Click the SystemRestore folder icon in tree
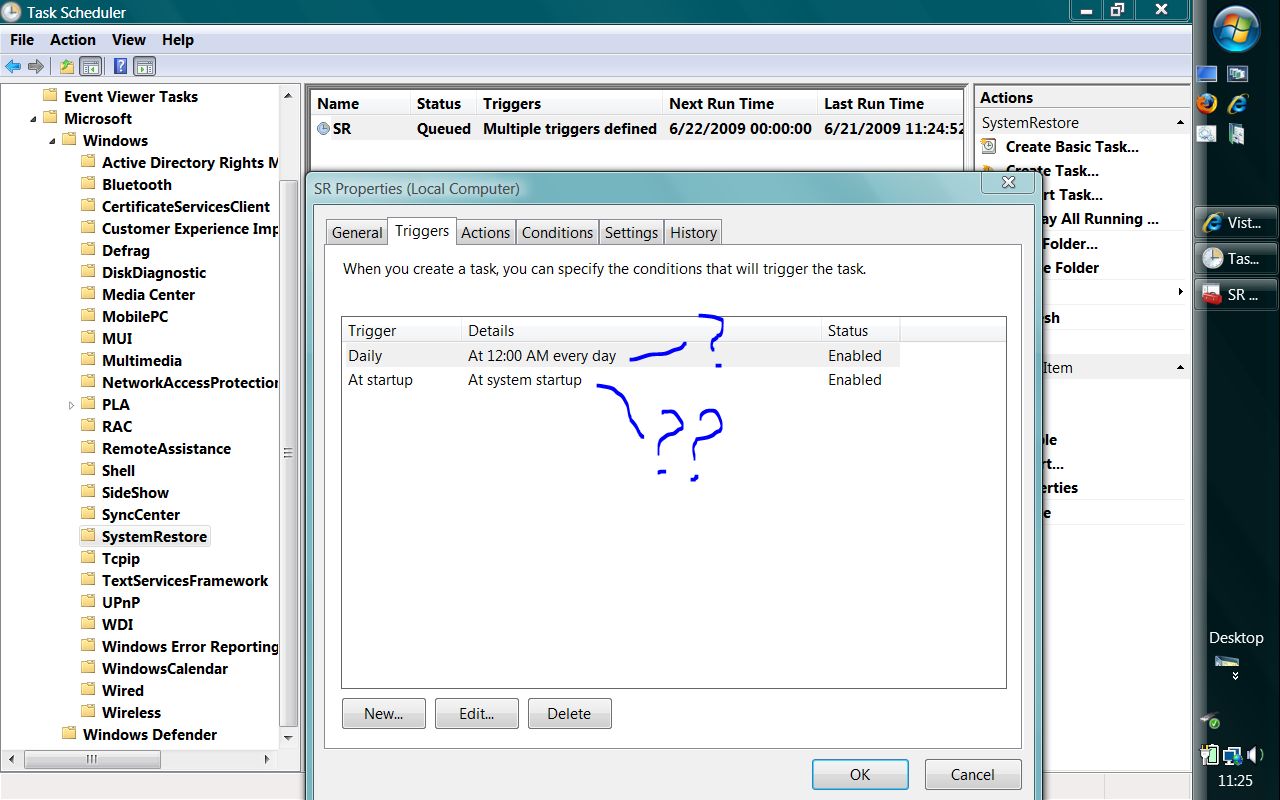 (x=88, y=536)
